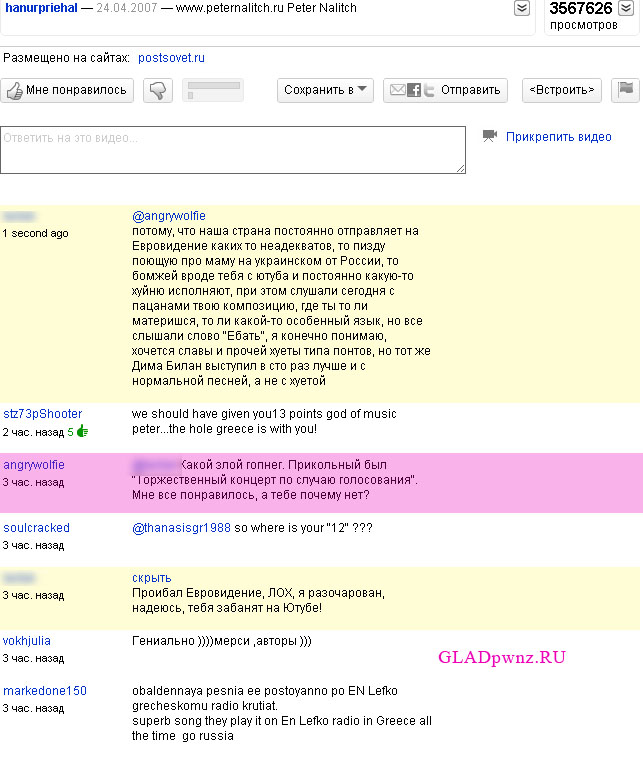The width and height of the screenshot is (643, 758).
Task: Click the green thumbs-up on stz73pShooter's comment
Action: click(82, 432)
